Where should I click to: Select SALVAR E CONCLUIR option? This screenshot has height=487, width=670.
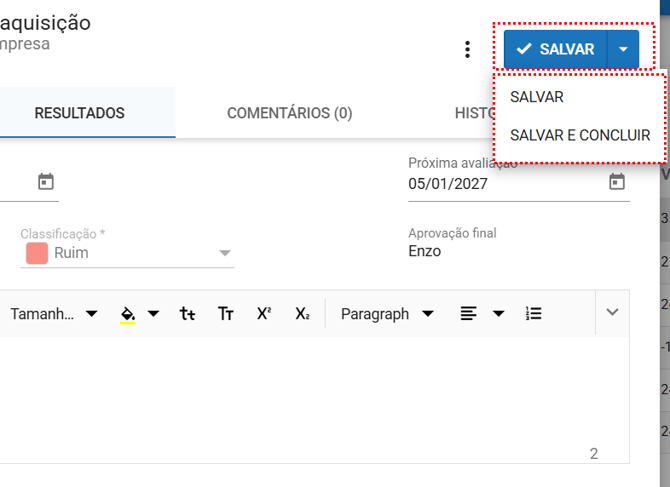click(x=580, y=135)
